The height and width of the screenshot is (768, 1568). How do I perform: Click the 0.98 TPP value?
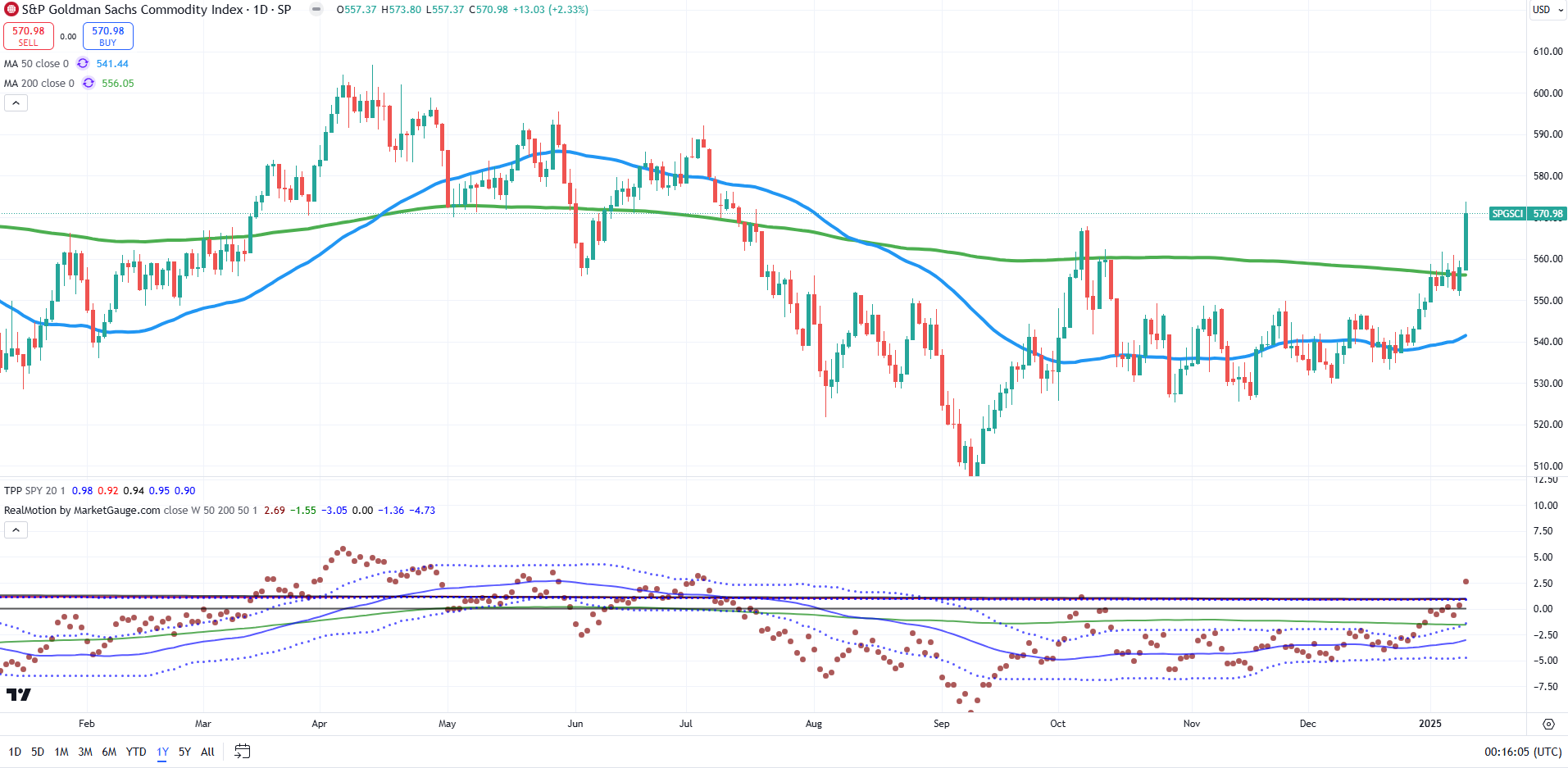82,491
